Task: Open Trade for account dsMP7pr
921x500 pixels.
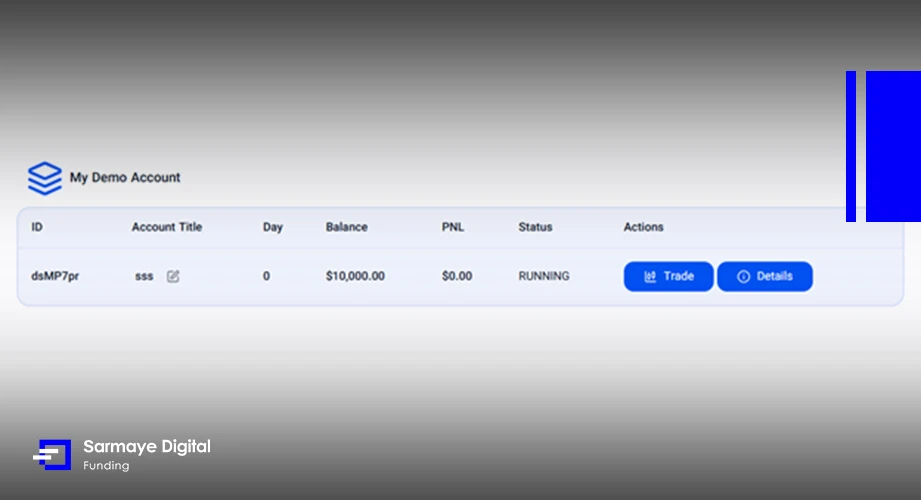Action: pos(668,276)
